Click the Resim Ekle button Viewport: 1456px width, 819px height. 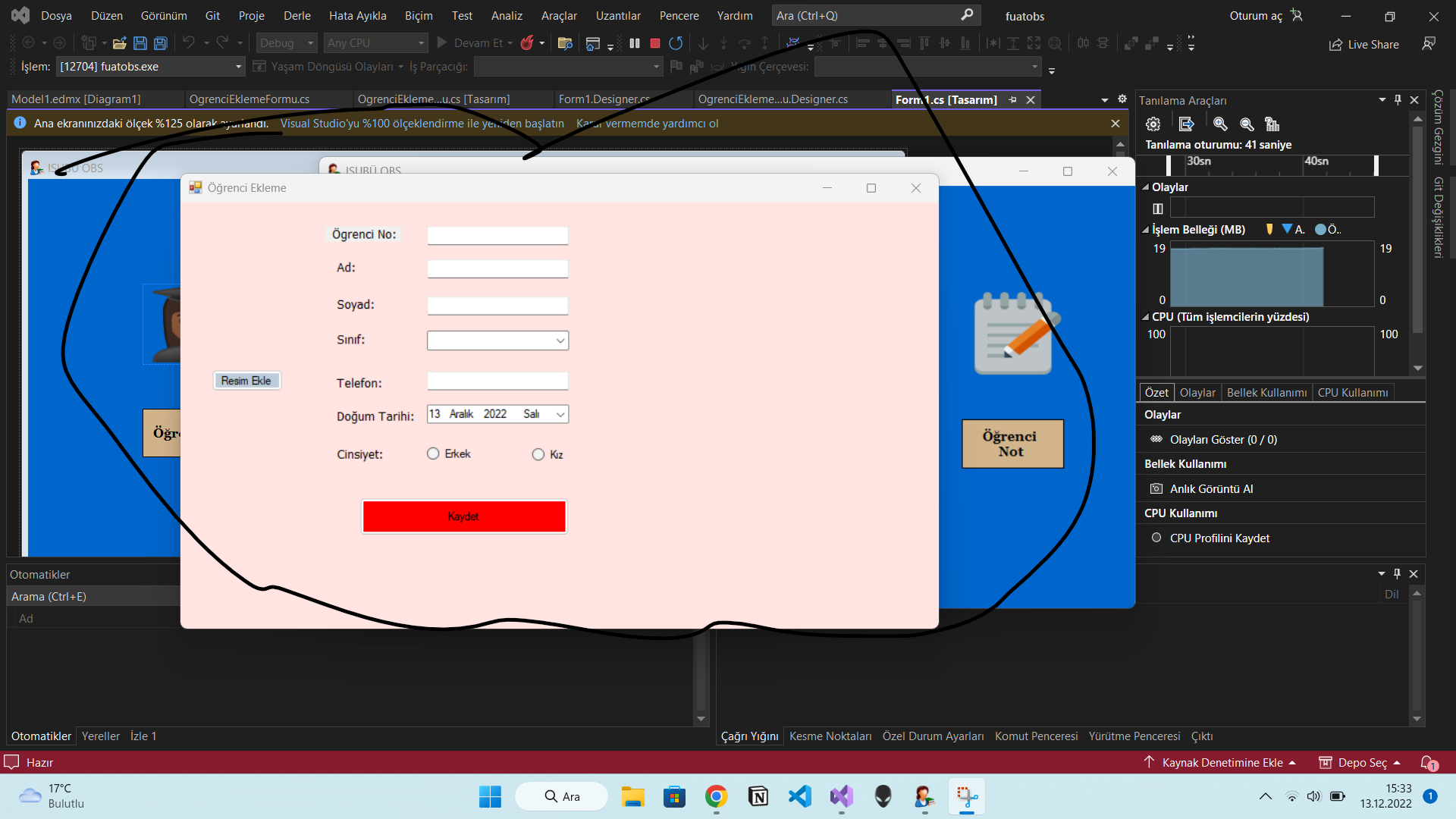[x=246, y=381]
